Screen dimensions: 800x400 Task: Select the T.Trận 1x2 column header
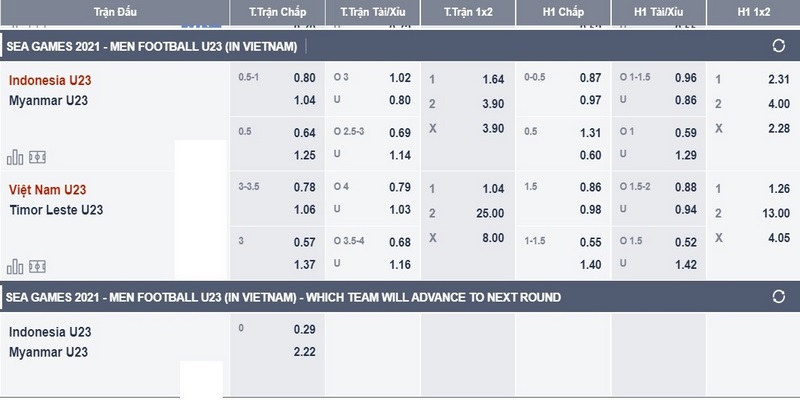(468, 12)
